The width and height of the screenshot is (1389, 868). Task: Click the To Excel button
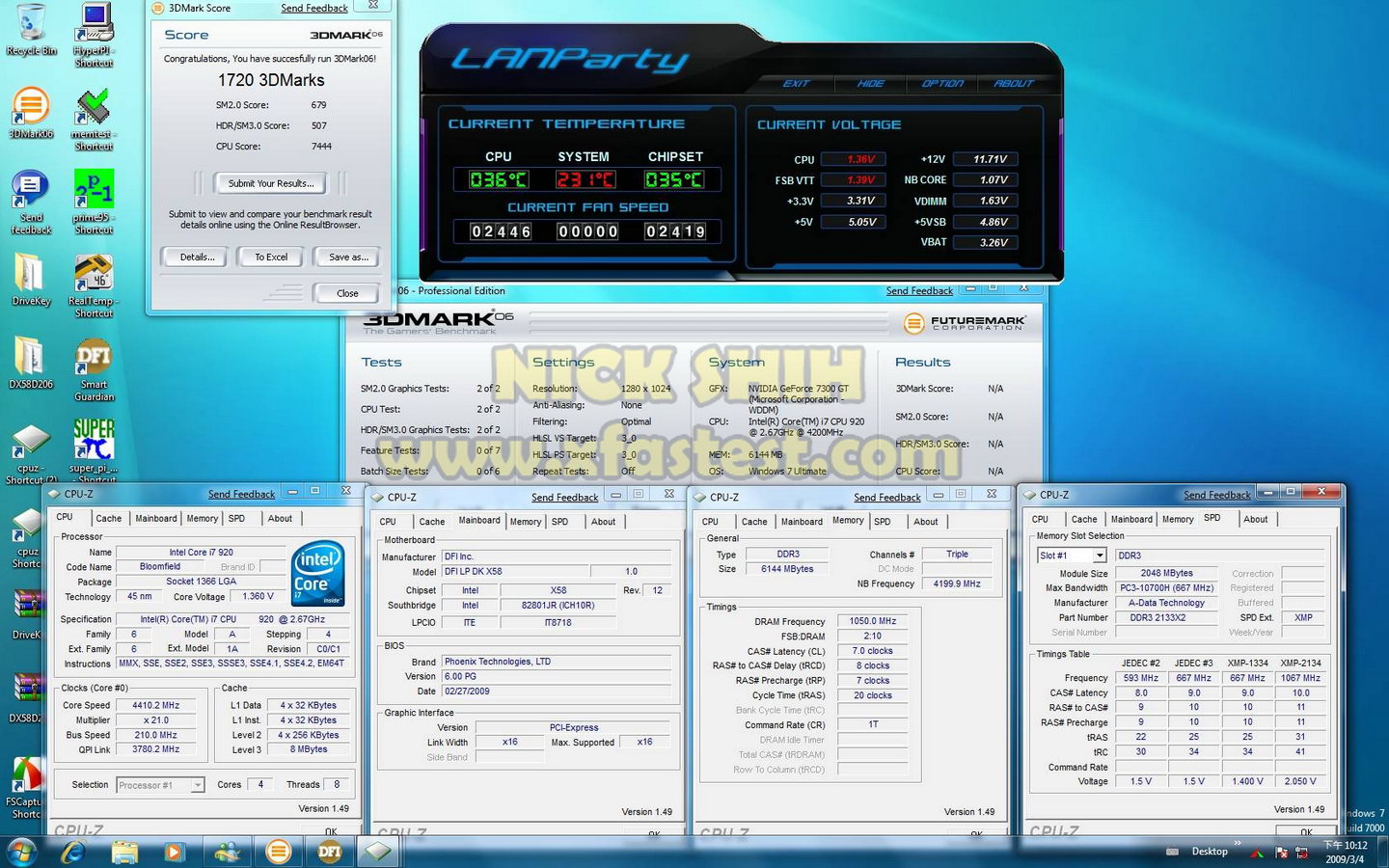(x=271, y=258)
